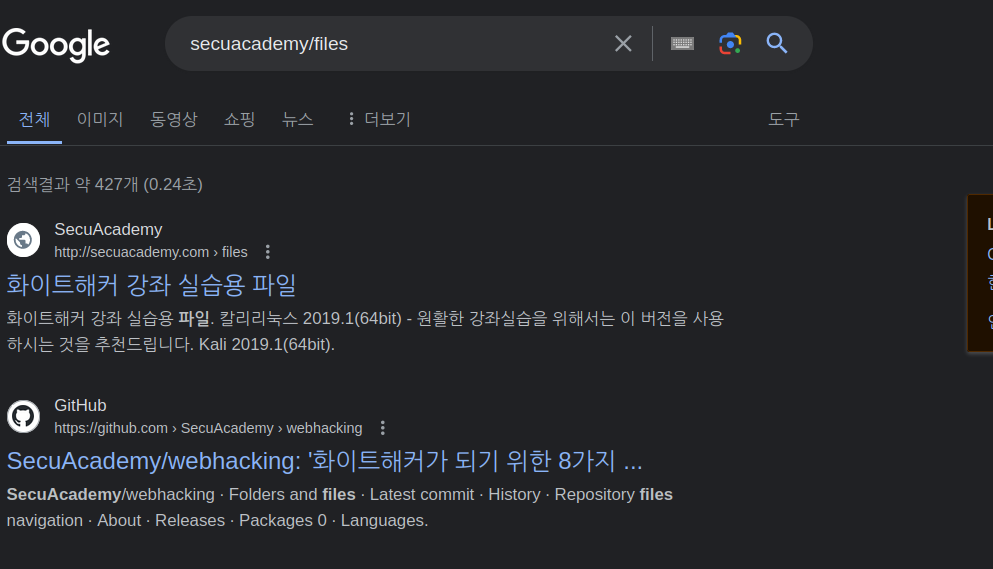
Task: Click the http://secuacademy.com › files URL
Action: [x=151, y=252]
